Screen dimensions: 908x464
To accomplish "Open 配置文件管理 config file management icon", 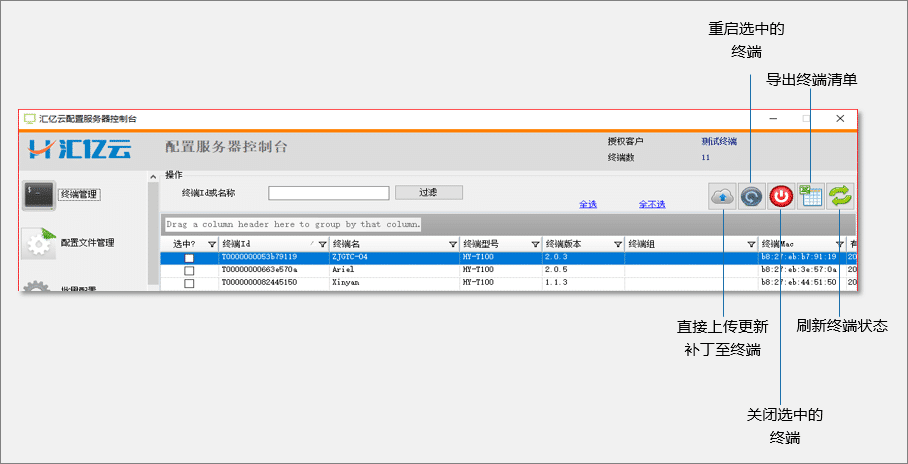I will [39, 242].
